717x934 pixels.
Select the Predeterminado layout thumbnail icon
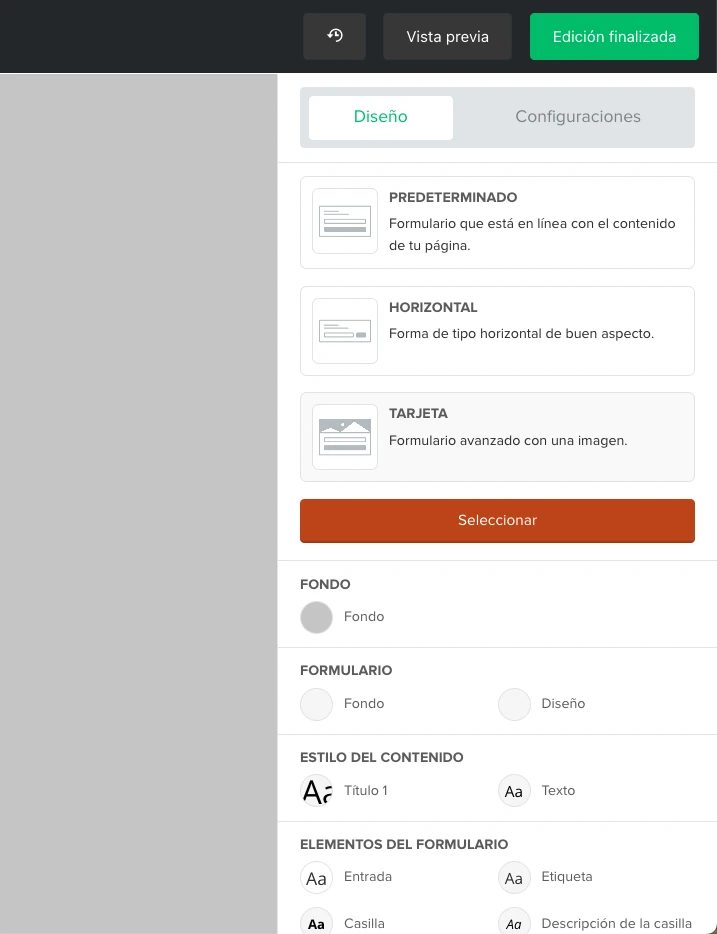click(345, 221)
